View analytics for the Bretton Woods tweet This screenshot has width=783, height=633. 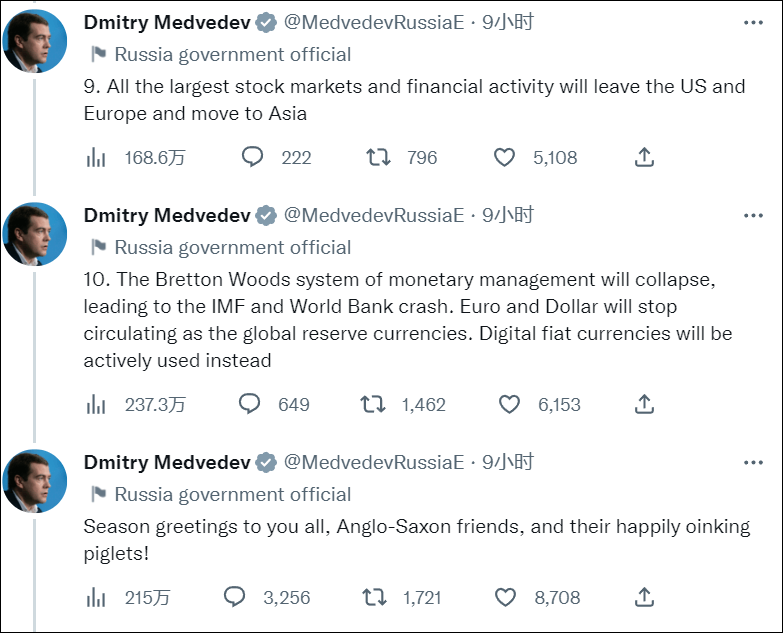coord(97,404)
